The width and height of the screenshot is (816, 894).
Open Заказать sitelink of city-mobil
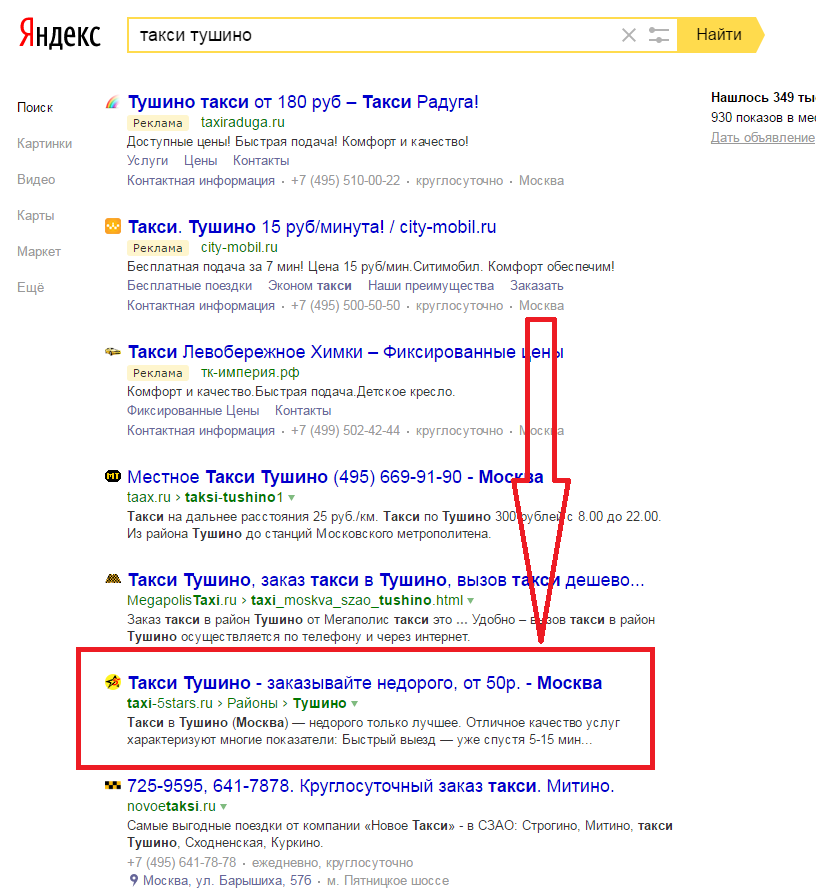pos(537,286)
